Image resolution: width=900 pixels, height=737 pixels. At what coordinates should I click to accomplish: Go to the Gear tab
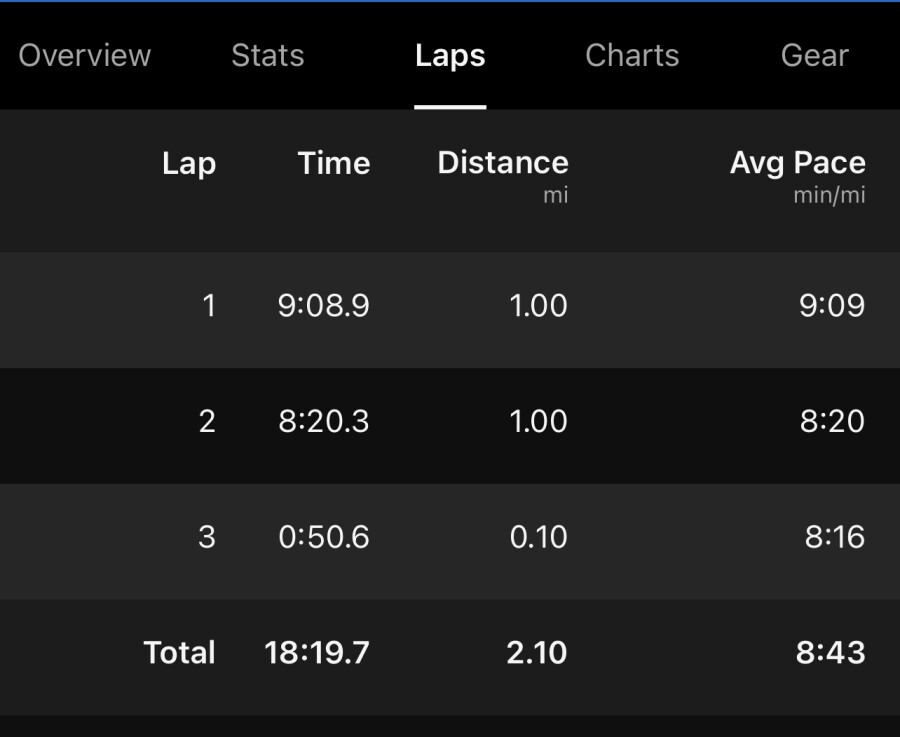814,56
